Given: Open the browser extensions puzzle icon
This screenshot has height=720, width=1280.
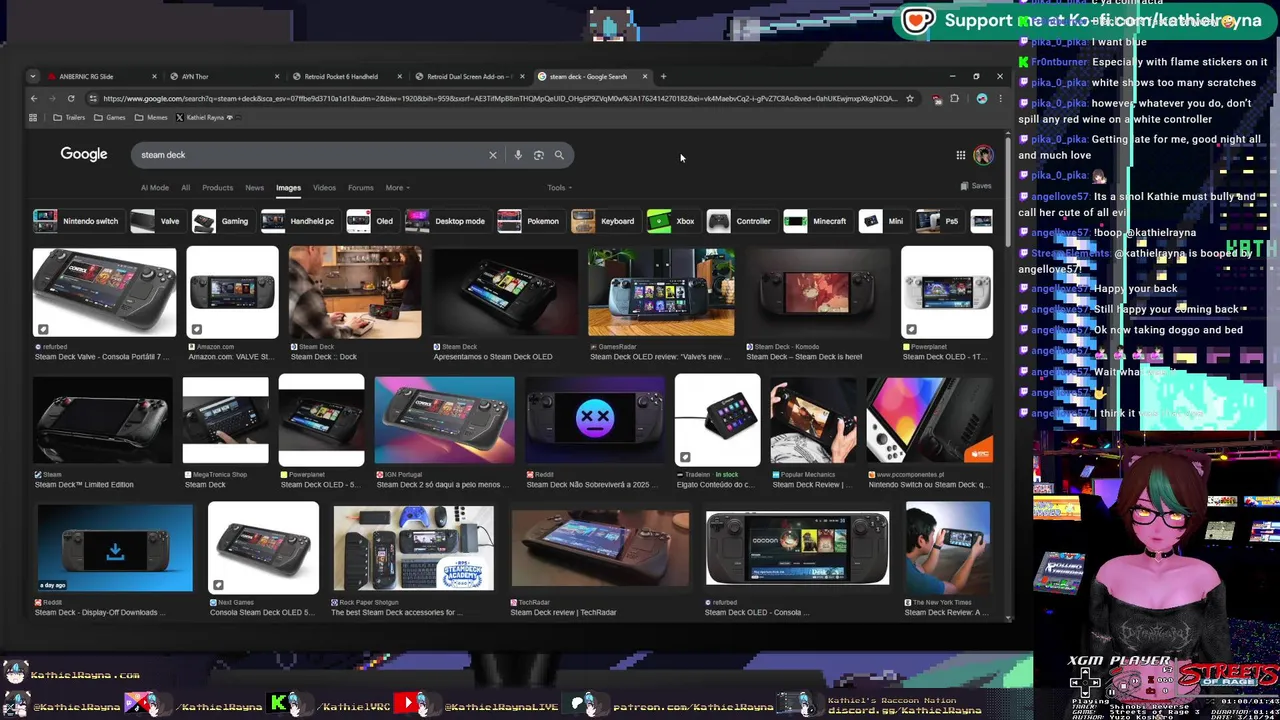Looking at the screenshot, I should pos(954,98).
